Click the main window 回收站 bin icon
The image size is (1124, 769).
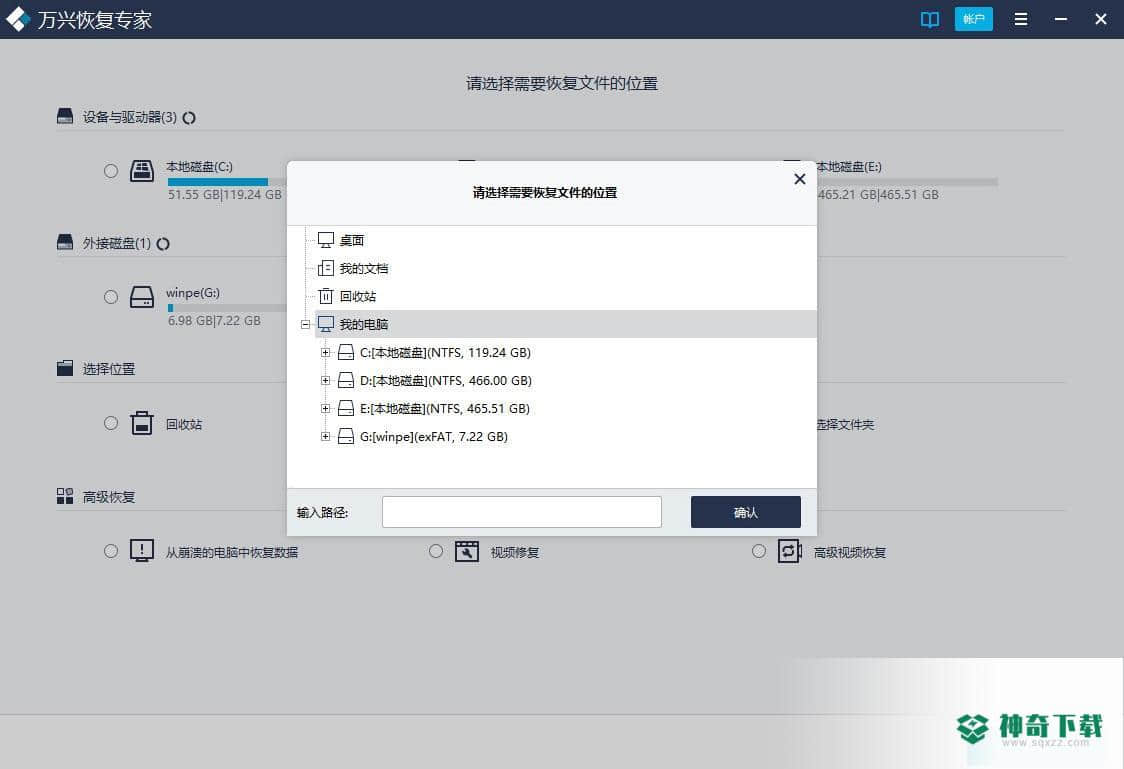click(x=142, y=423)
